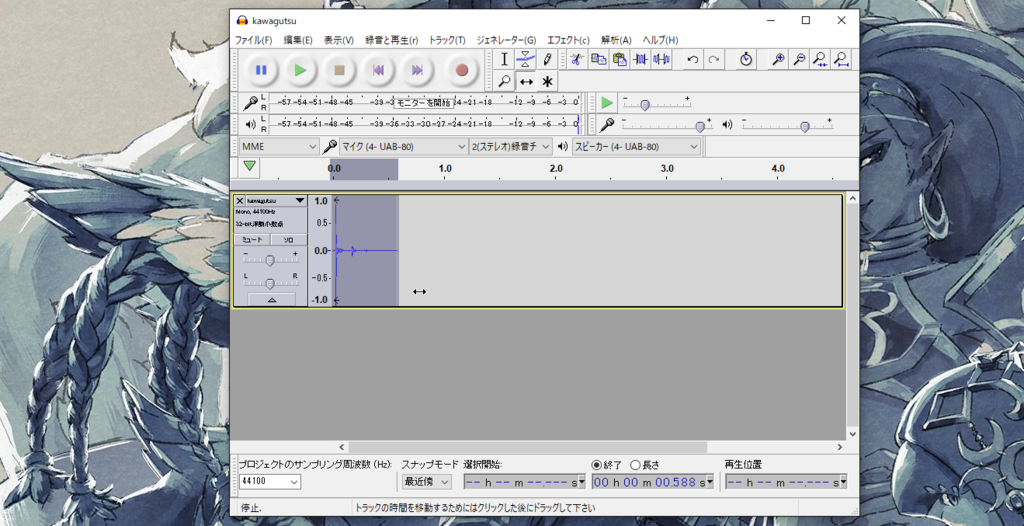Screen dimensions: 1024x526
Task: Open the 録音と再生 menu
Action: (392, 40)
